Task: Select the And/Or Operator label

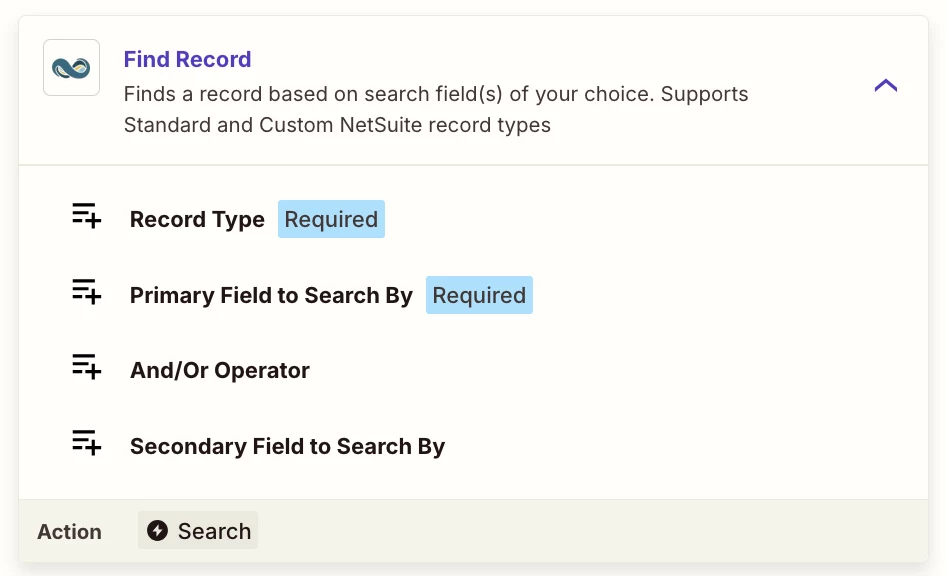Action: tap(220, 371)
